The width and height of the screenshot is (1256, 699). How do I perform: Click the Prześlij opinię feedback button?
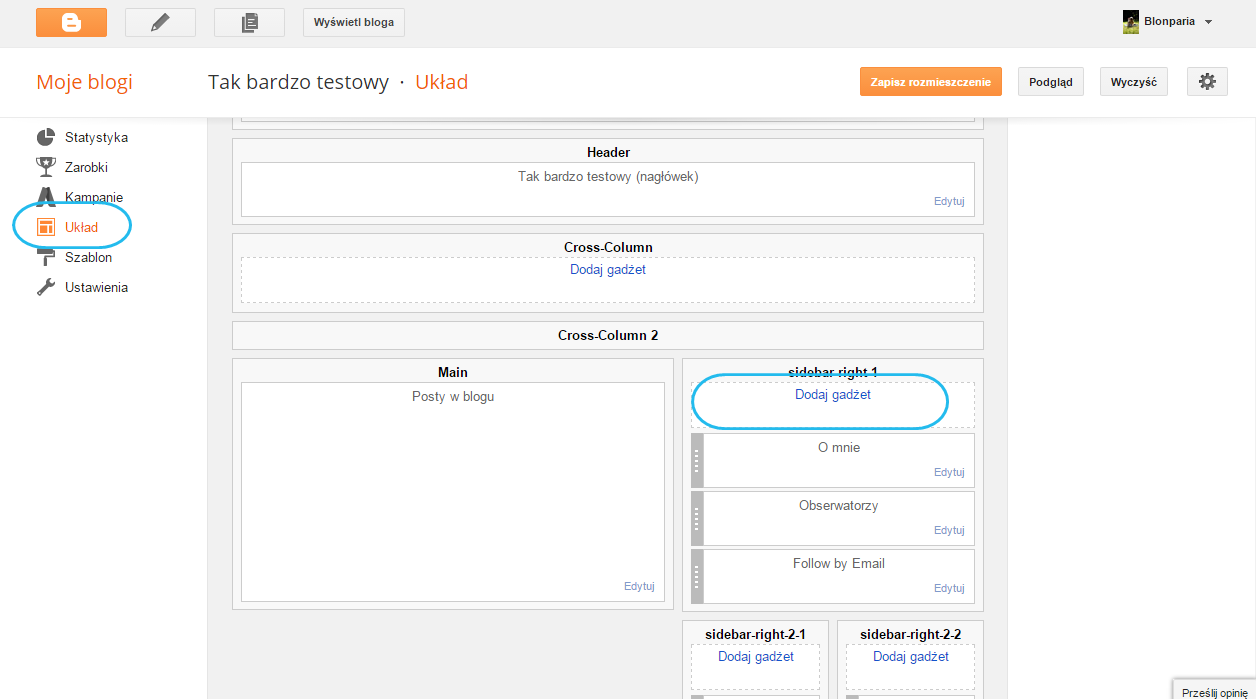point(1214,692)
